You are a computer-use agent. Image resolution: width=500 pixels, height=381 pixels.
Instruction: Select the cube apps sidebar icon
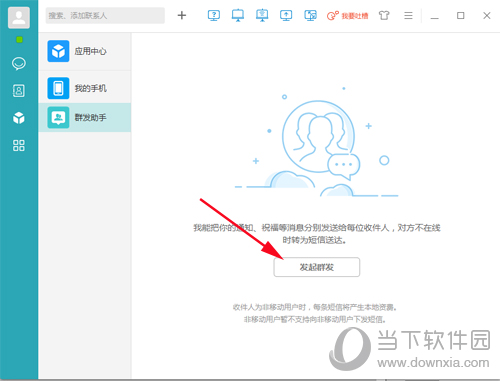19,118
